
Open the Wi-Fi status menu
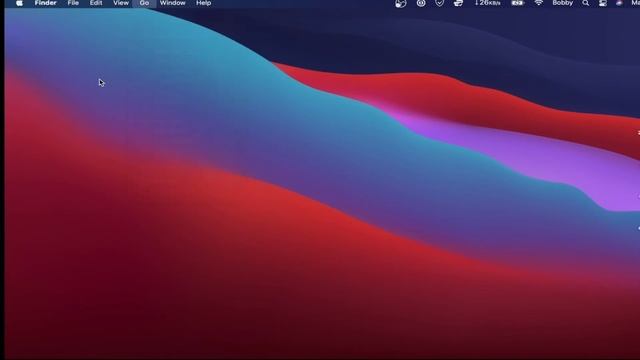pyautogui.click(x=539, y=3)
